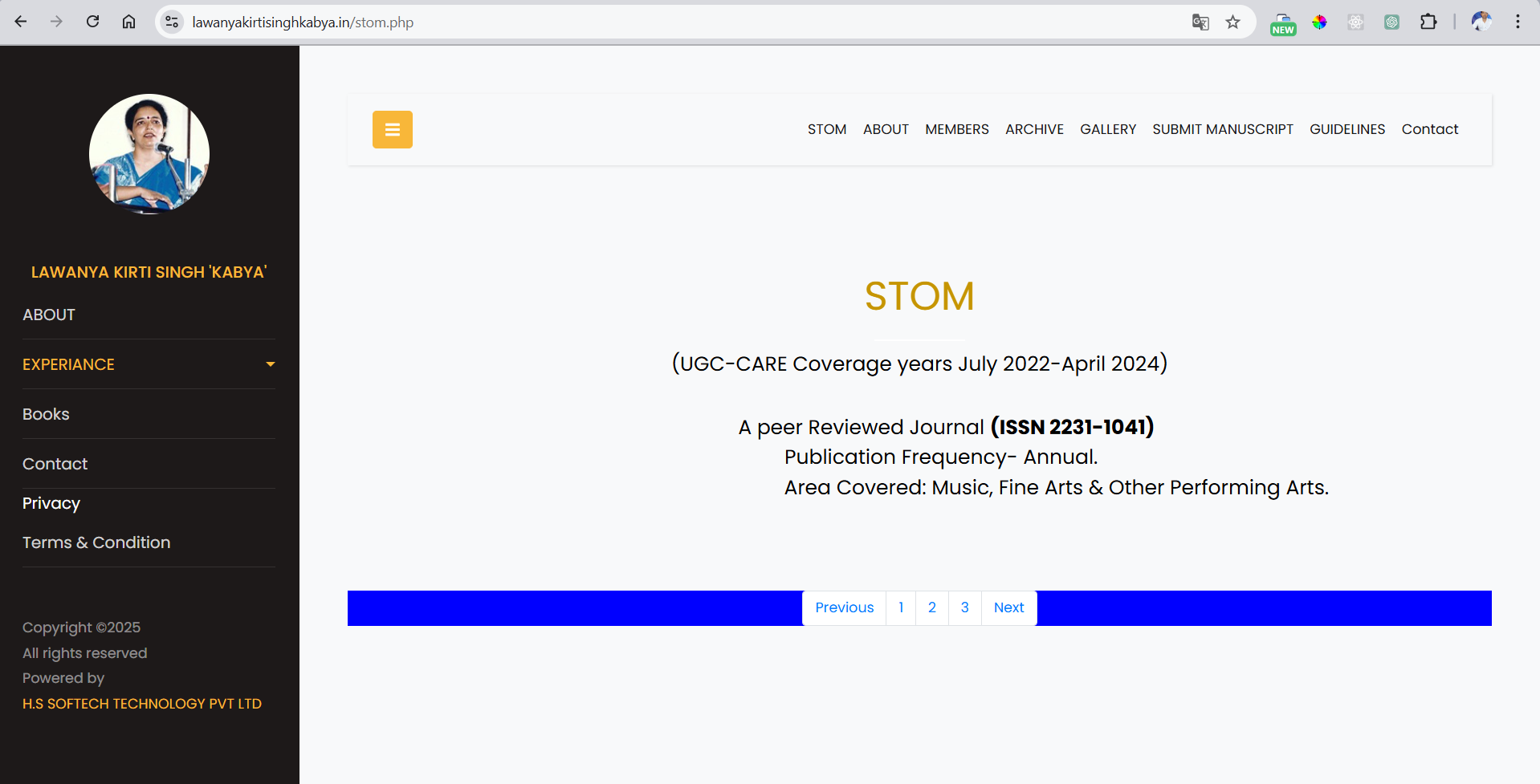
Task: Click the yellow hamburger menu button
Action: pos(392,130)
